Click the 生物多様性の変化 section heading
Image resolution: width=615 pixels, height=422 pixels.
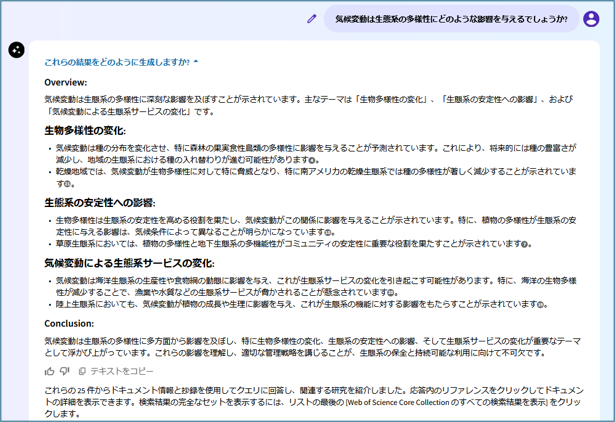(x=85, y=130)
